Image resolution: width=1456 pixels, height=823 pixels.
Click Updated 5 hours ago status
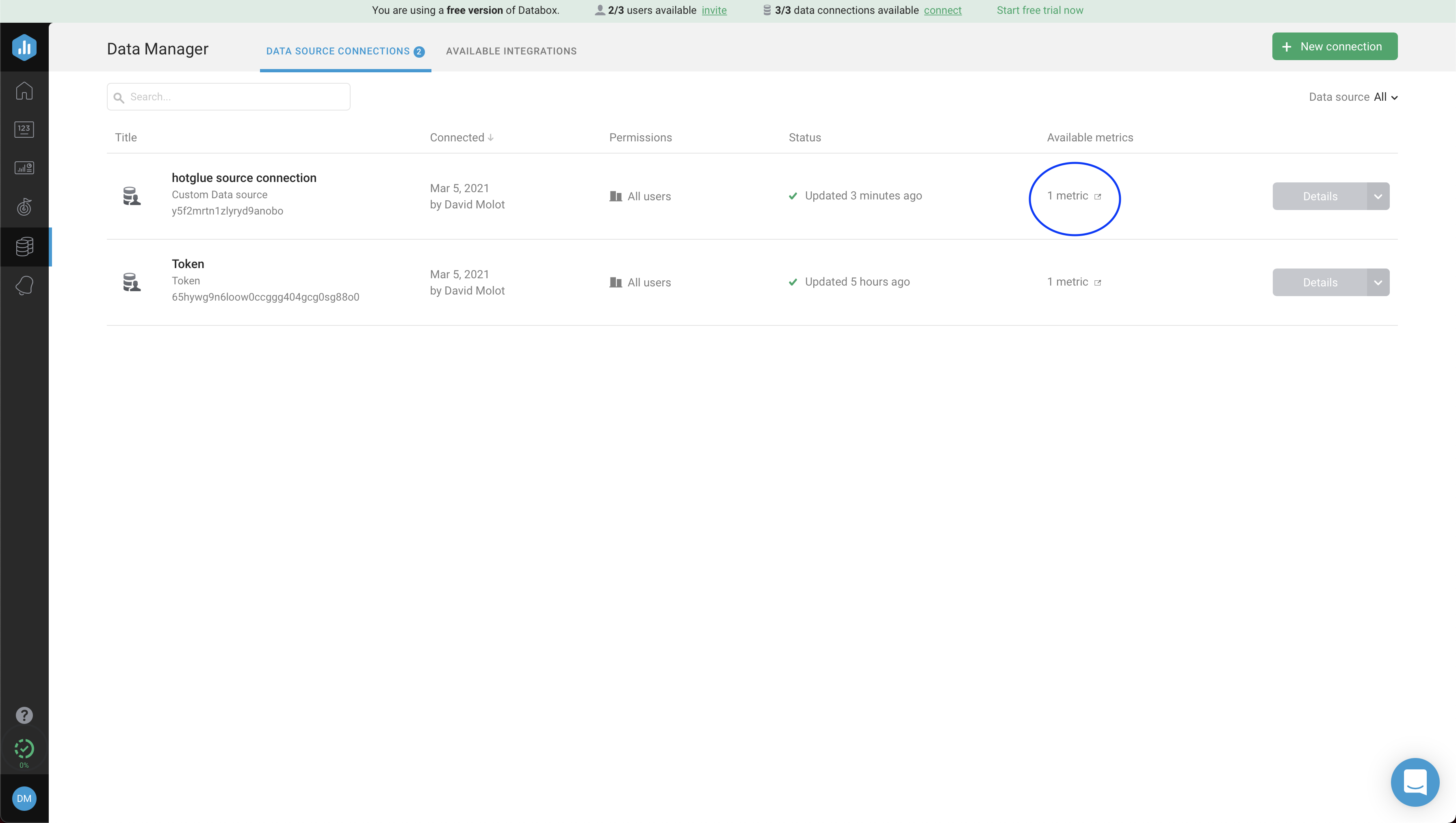(x=857, y=282)
